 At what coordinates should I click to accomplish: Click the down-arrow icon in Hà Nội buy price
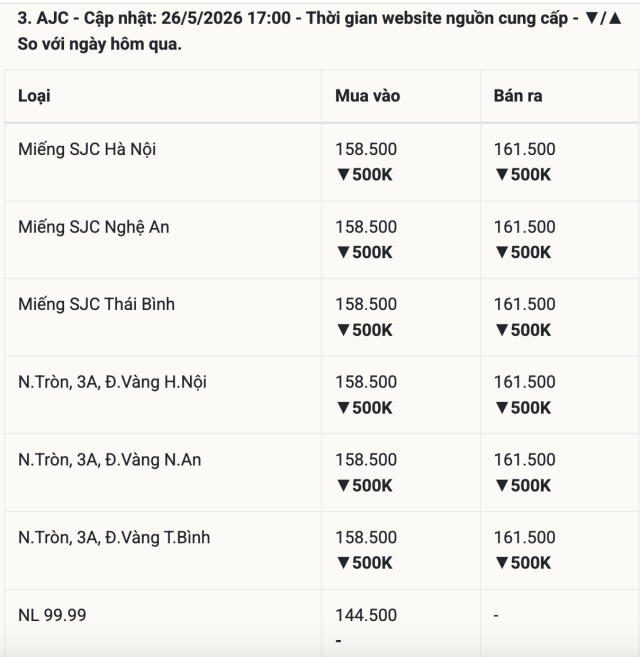(343, 175)
